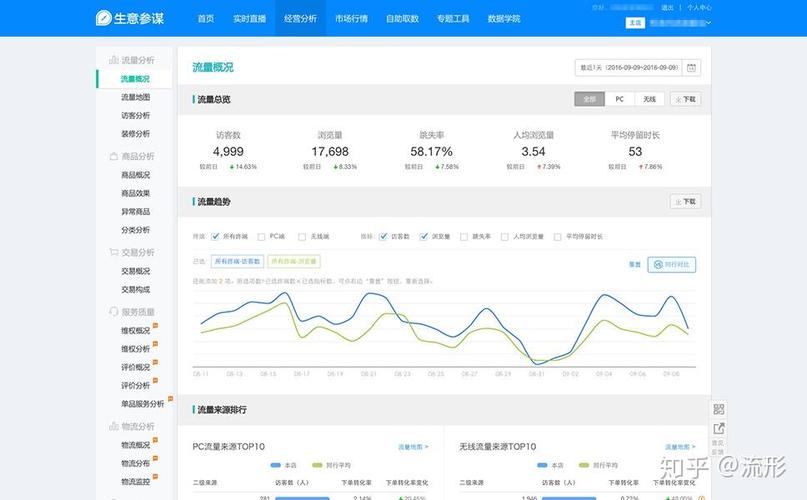
Task: Click the 访客数 value 4,999
Action: (x=228, y=151)
